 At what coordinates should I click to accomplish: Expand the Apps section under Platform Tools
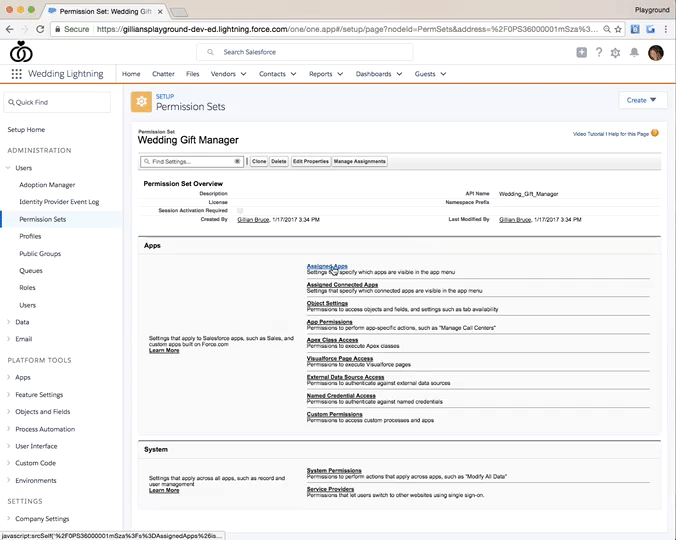point(8,377)
